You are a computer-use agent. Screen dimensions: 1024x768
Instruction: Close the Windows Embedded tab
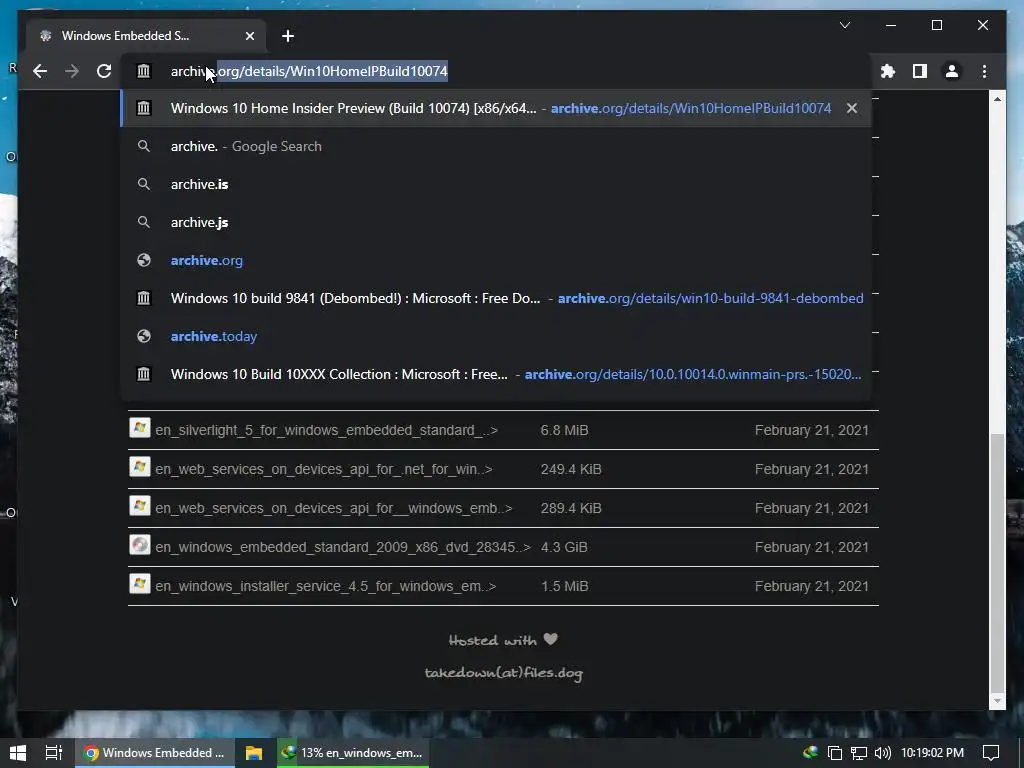pyautogui.click(x=249, y=36)
